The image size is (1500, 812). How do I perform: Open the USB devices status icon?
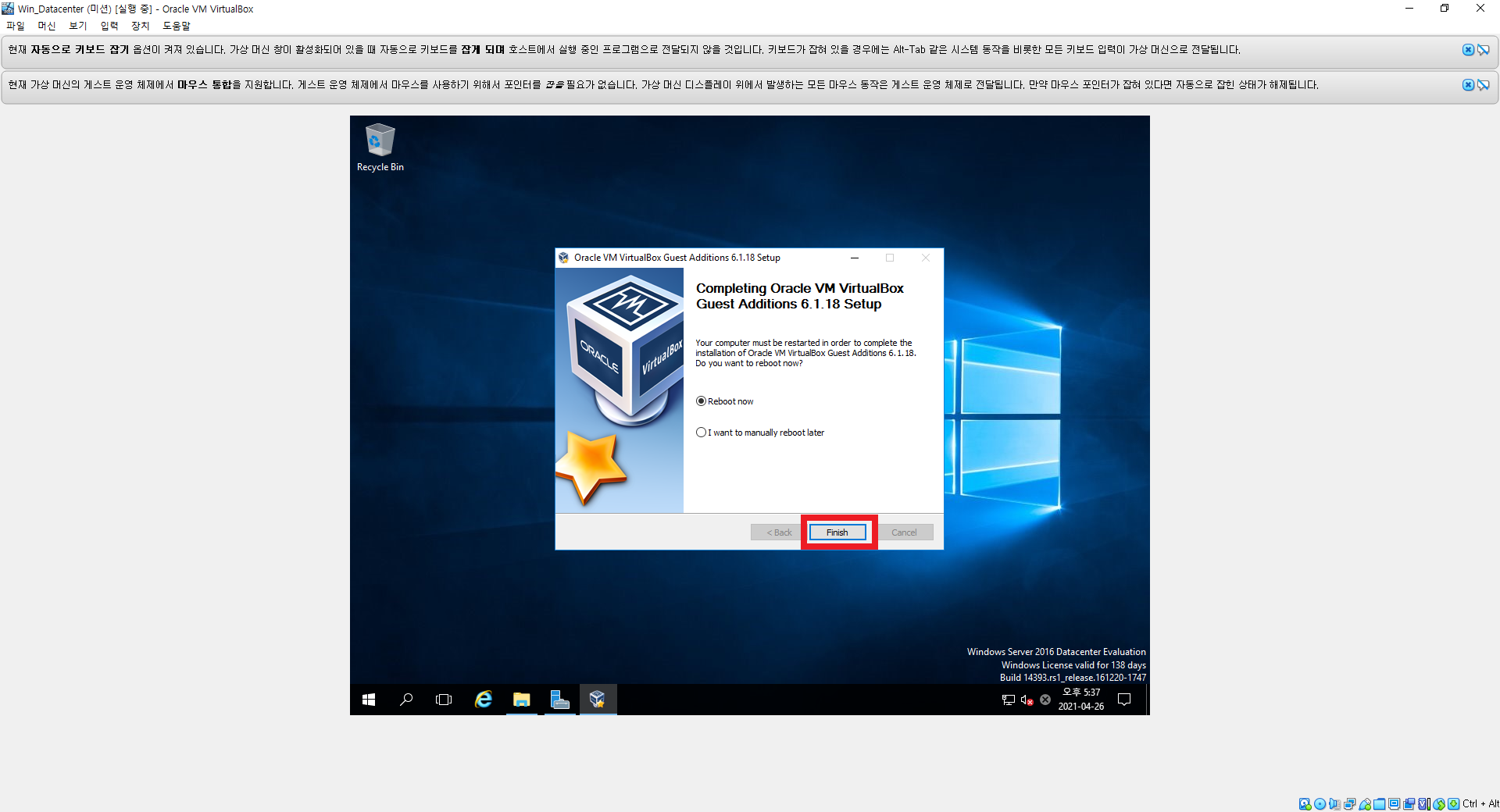[x=1365, y=804]
